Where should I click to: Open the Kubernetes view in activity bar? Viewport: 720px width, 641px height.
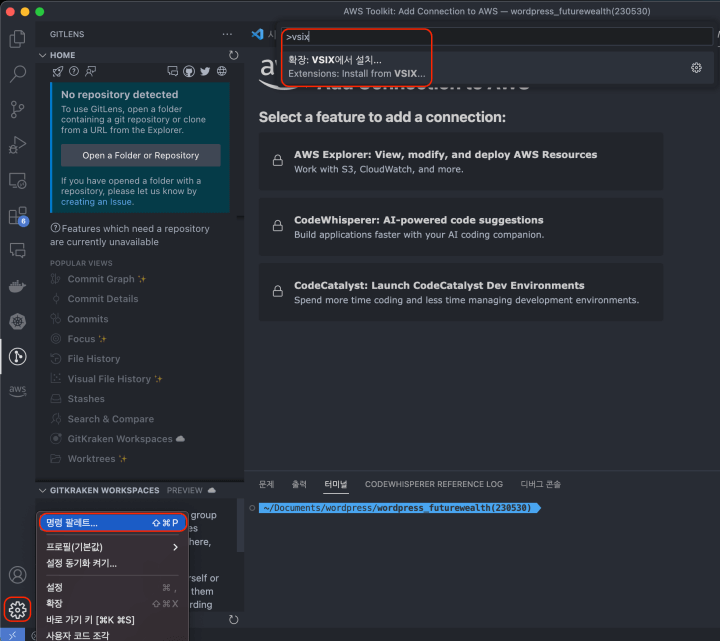click(x=17, y=321)
